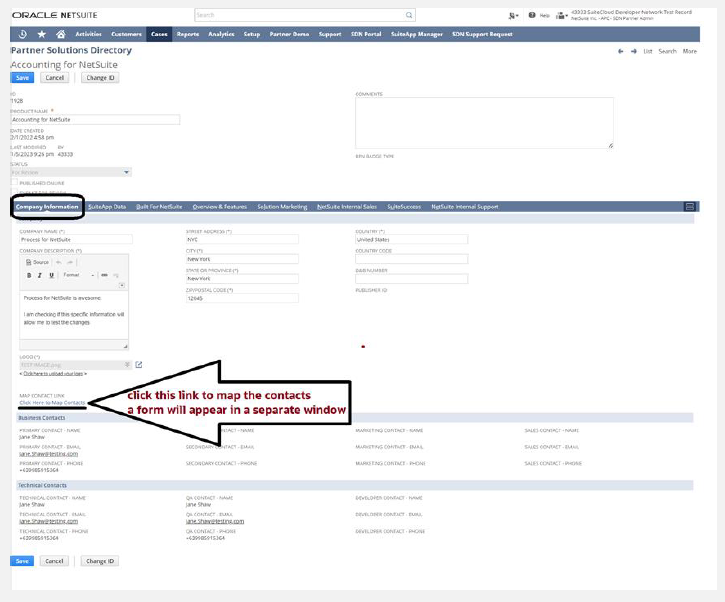Click the Undo arrow in the description editor

point(59,262)
